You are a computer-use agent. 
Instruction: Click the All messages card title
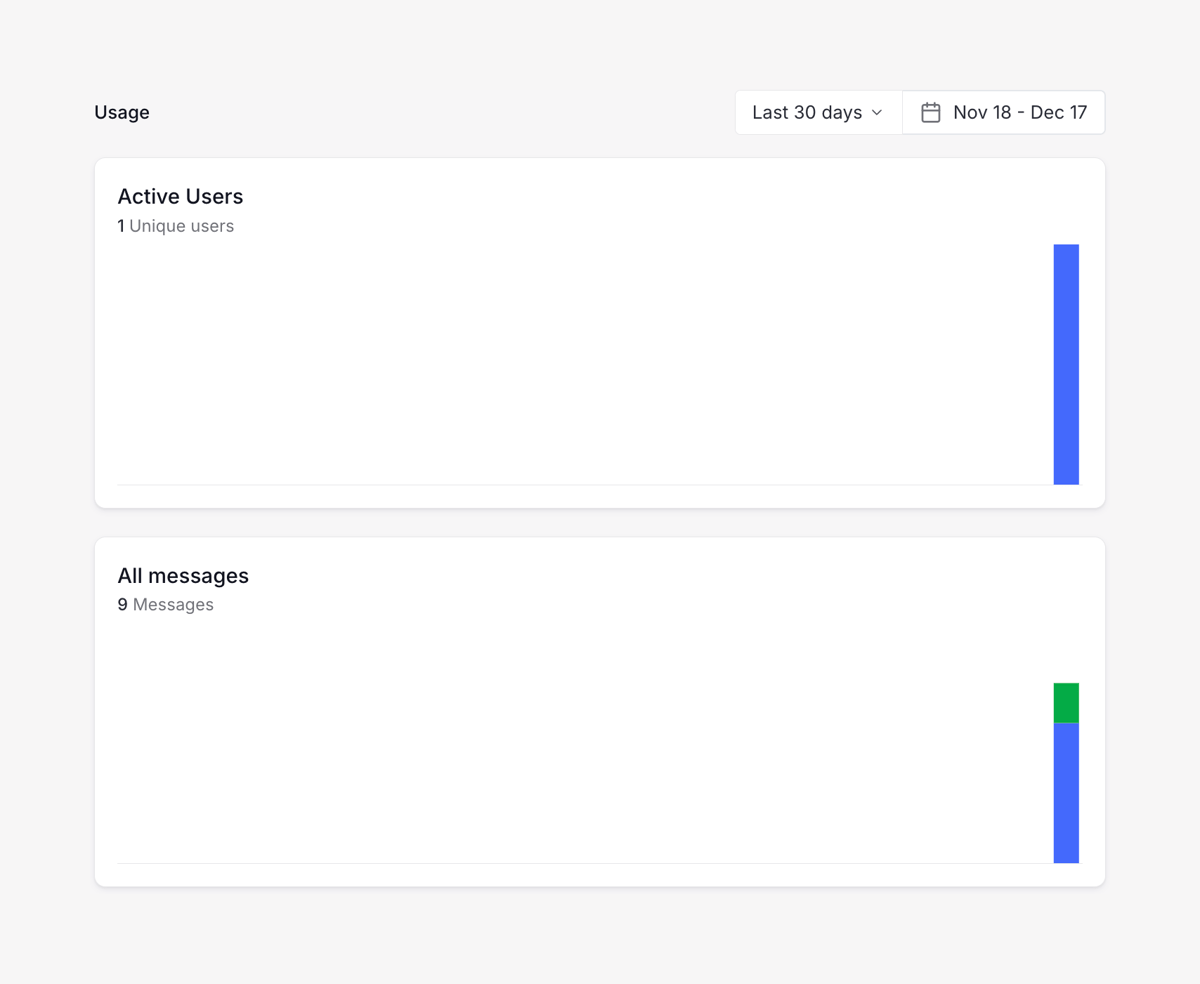pyautogui.click(x=183, y=575)
